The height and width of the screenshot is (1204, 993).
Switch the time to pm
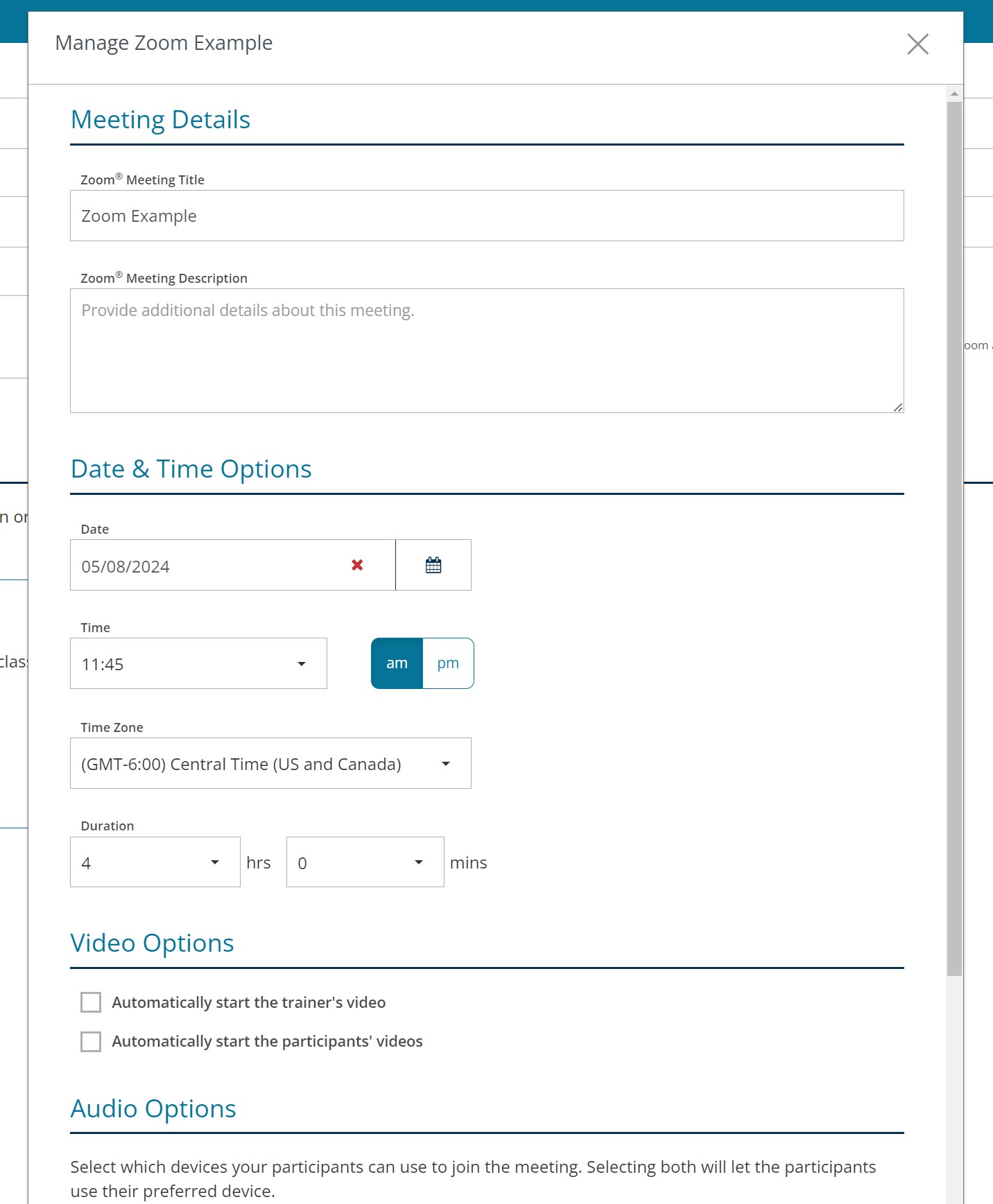pyautogui.click(x=448, y=663)
